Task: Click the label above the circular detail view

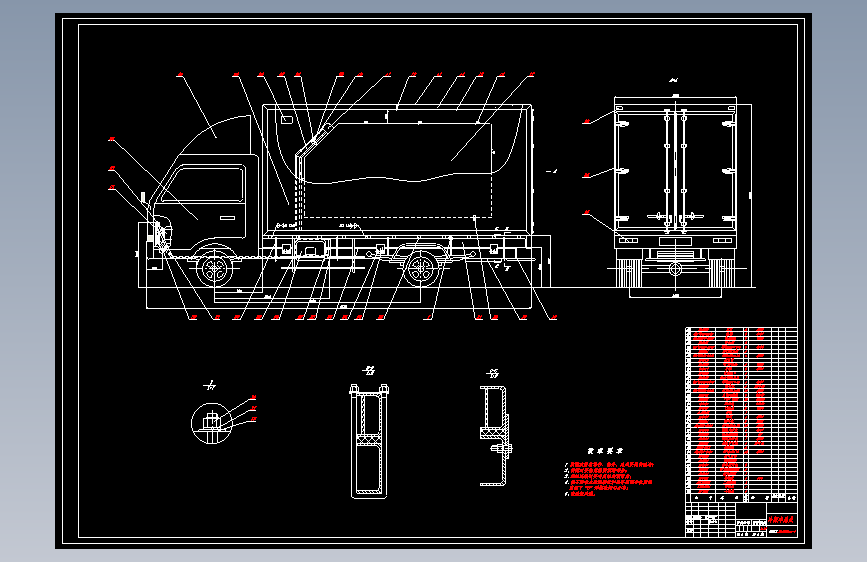Action: coord(210,386)
